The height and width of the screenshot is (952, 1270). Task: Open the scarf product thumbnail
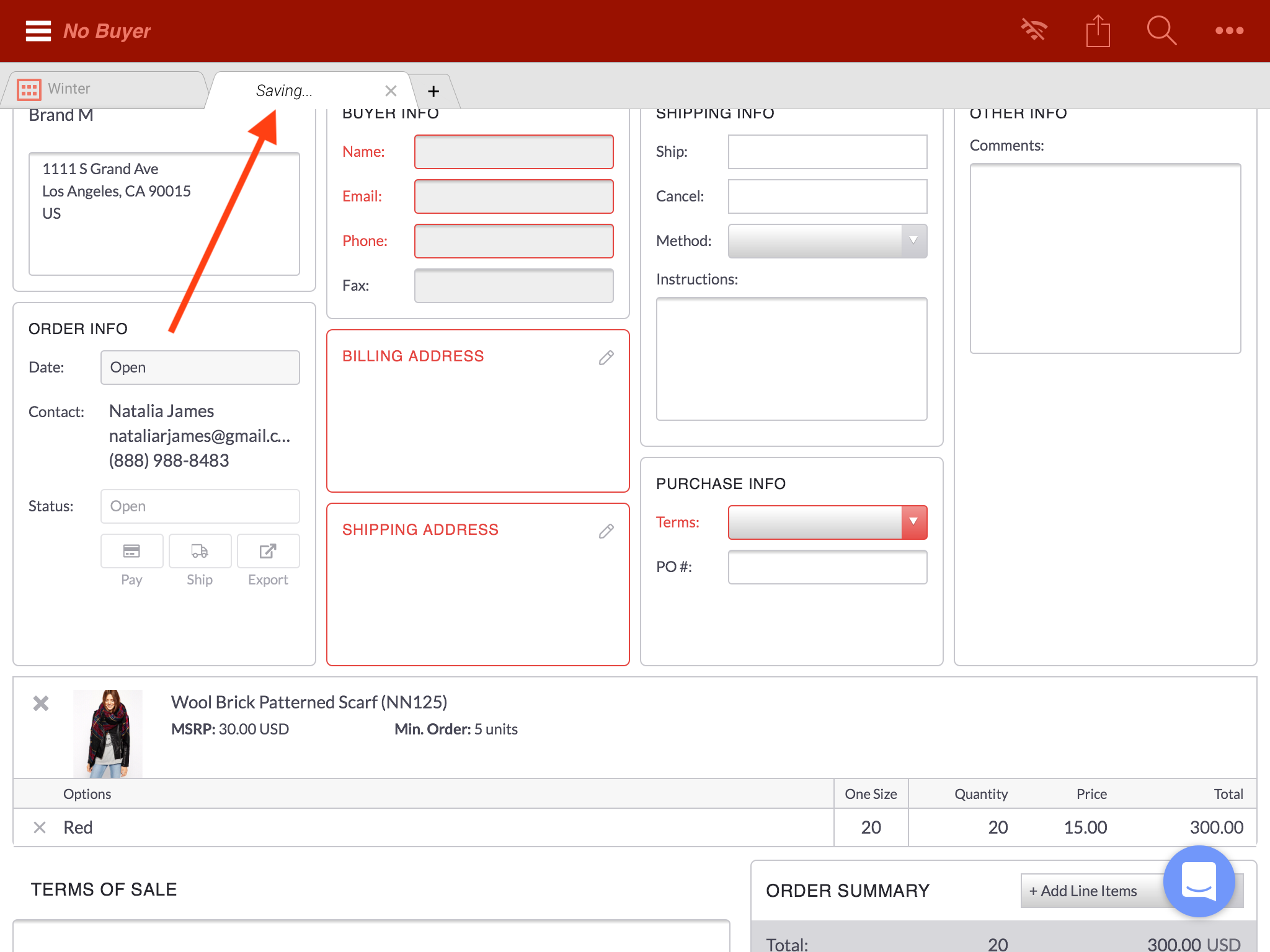point(108,734)
